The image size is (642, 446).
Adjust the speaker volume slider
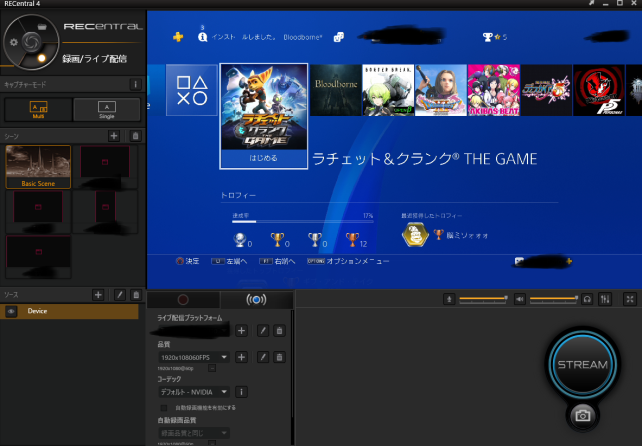point(554,299)
